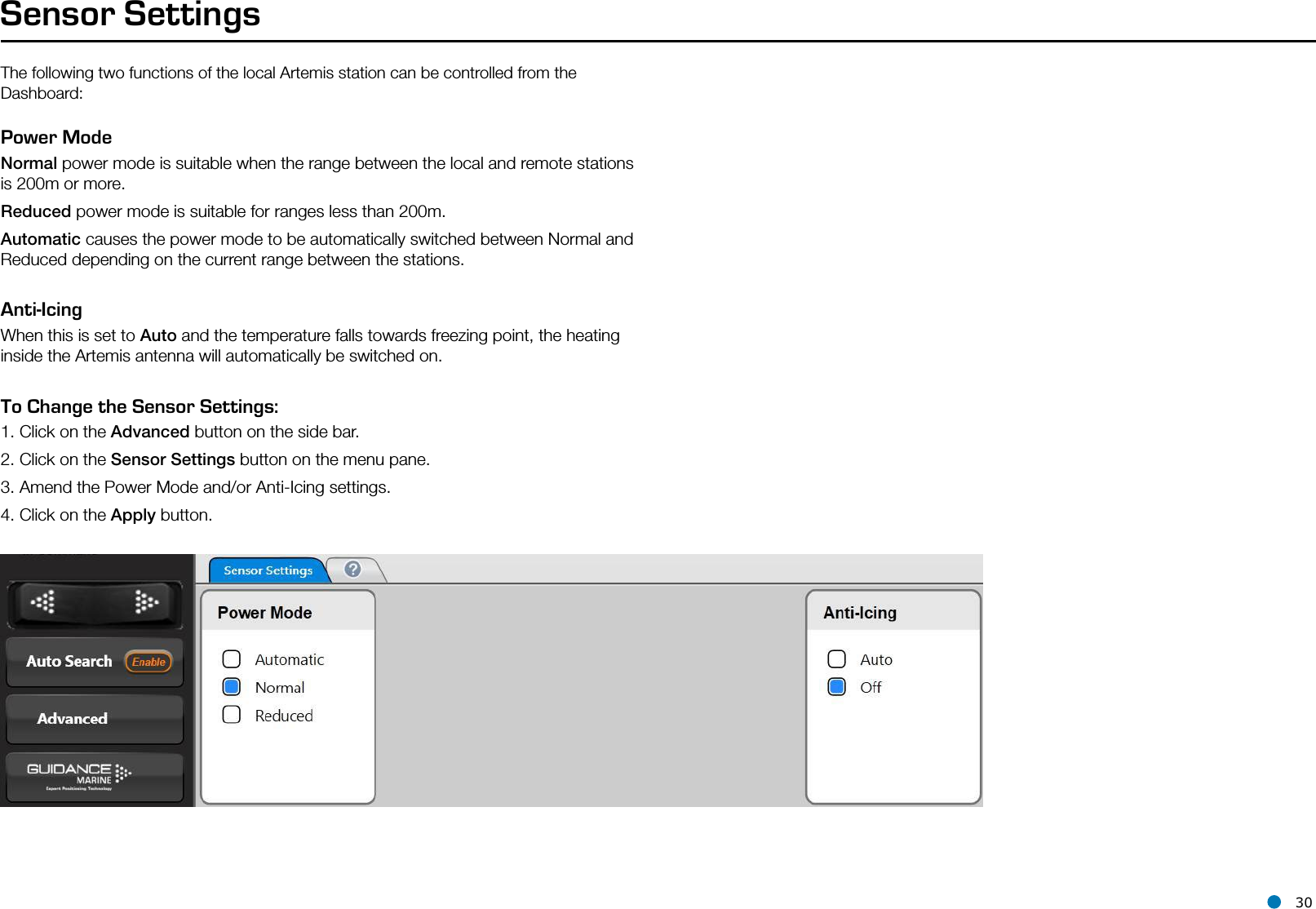Viewport: 1316px width, 909px height.
Task: Click the Auto Search button
Action: tap(95, 662)
